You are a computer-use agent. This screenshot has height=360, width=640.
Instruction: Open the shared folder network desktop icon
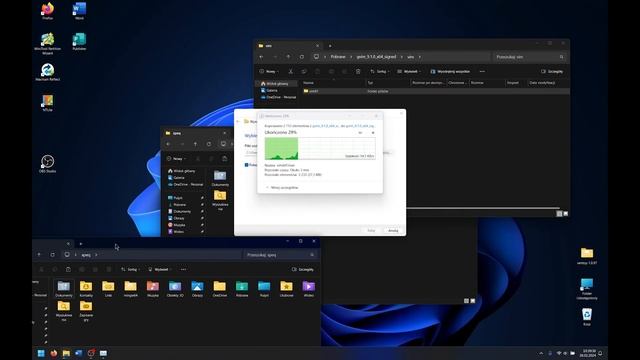(587, 288)
